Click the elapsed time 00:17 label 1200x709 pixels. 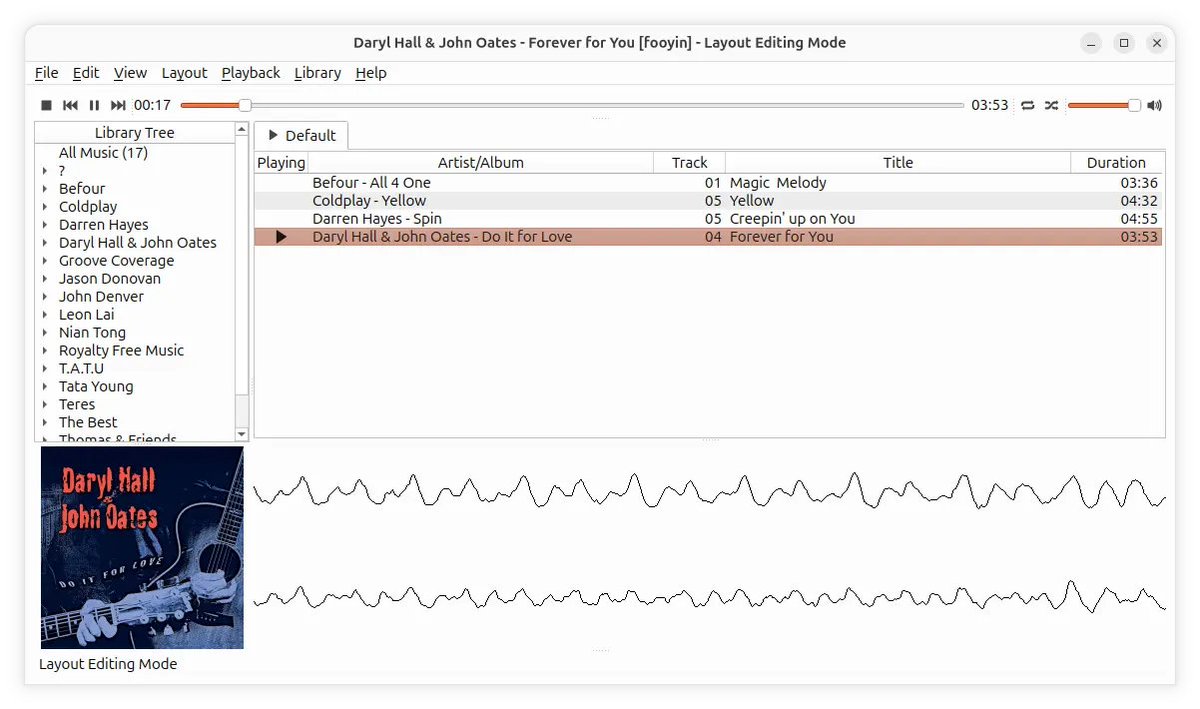pyautogui.click(x=152, y=105)
